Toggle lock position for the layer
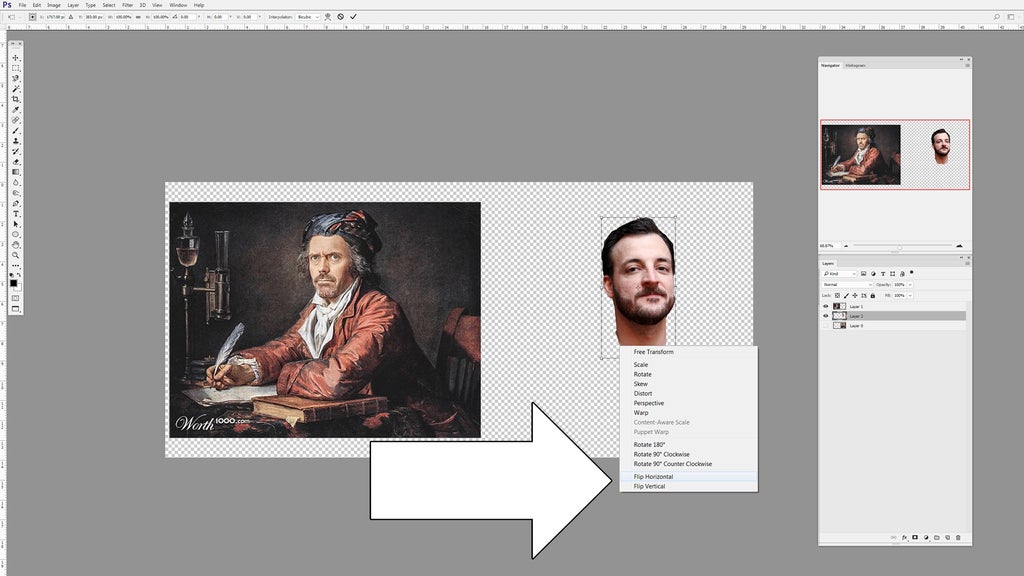1024x576 pixels. point(855,296)
